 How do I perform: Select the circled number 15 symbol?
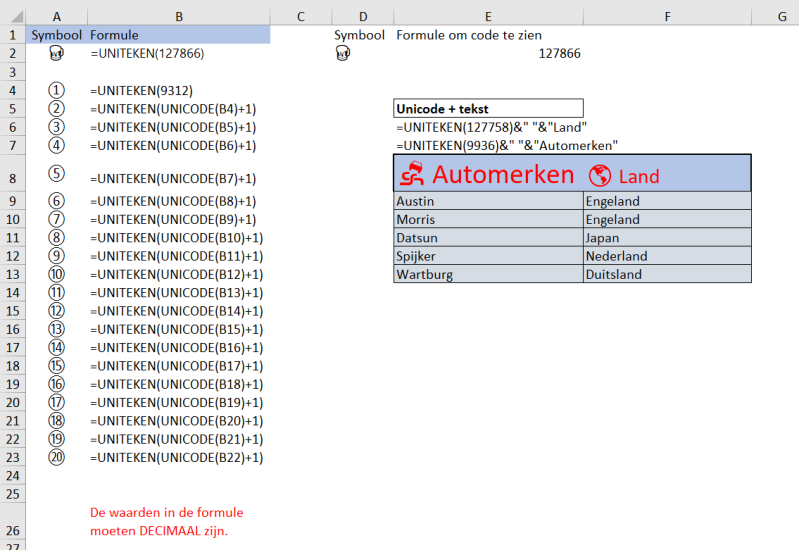coord(56,366)
